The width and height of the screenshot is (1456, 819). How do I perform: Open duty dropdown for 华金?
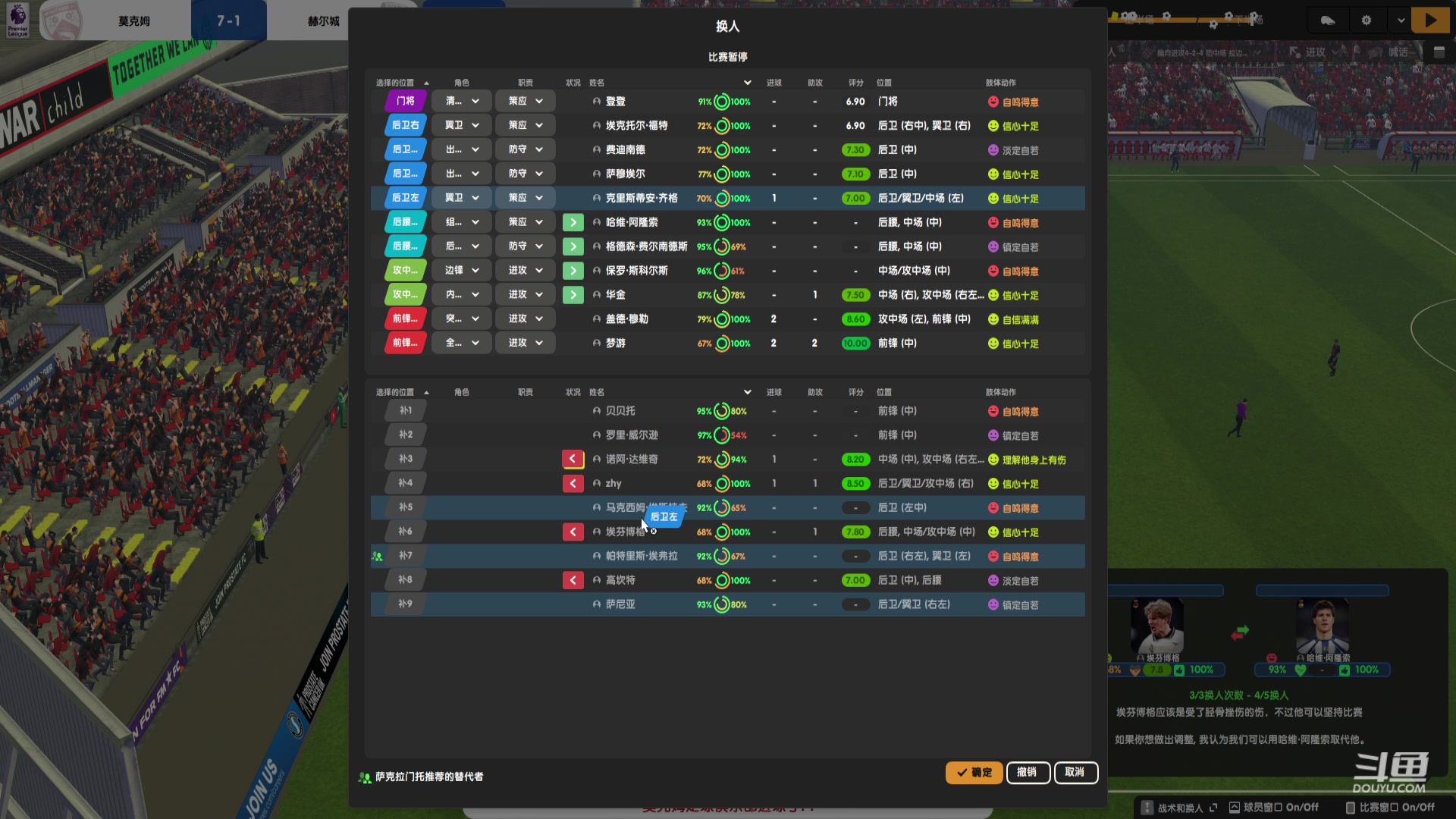(x=525, y=295)
